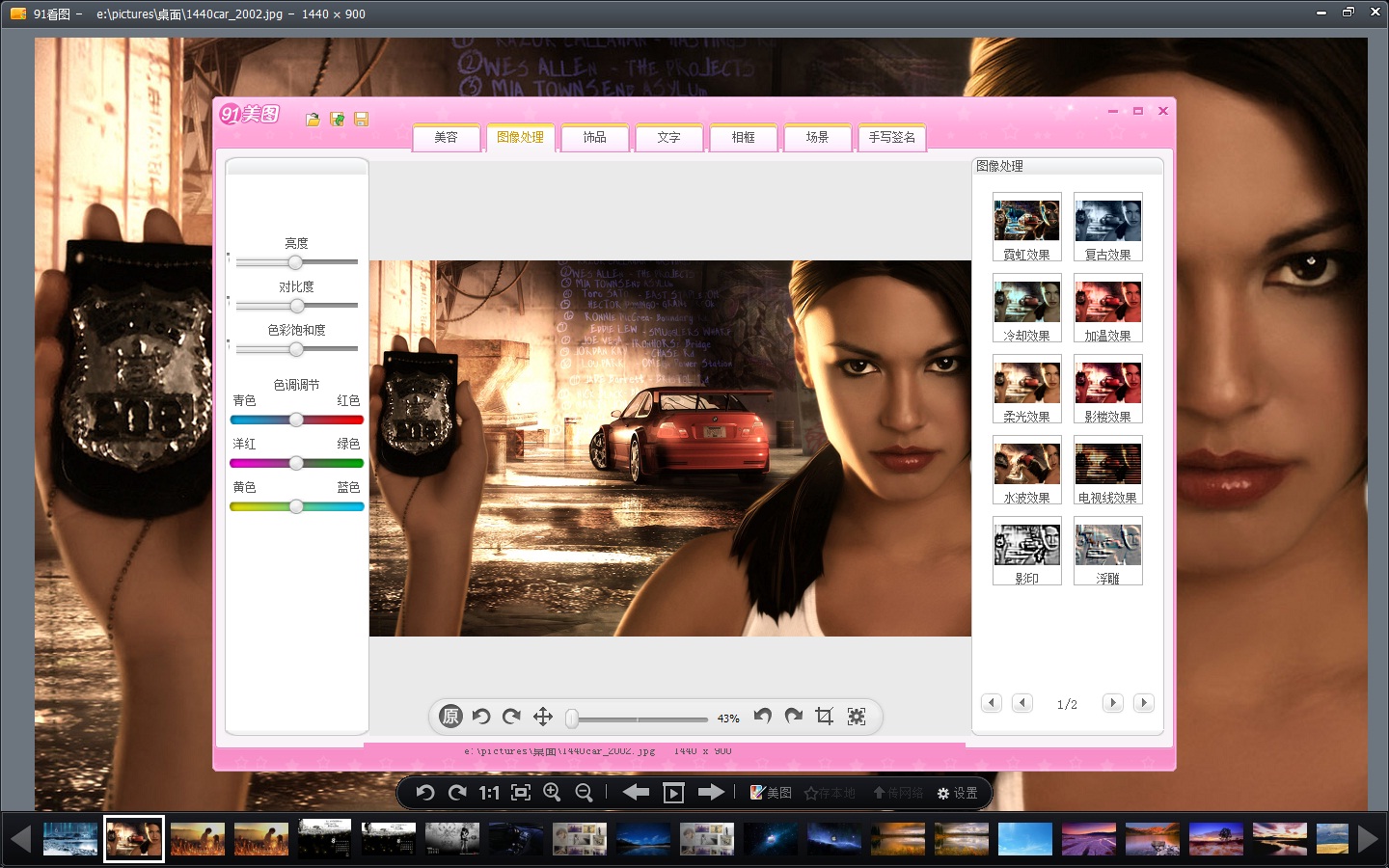Rotate left in the 91看图 viewer toolbar

(x=425, y=793)
